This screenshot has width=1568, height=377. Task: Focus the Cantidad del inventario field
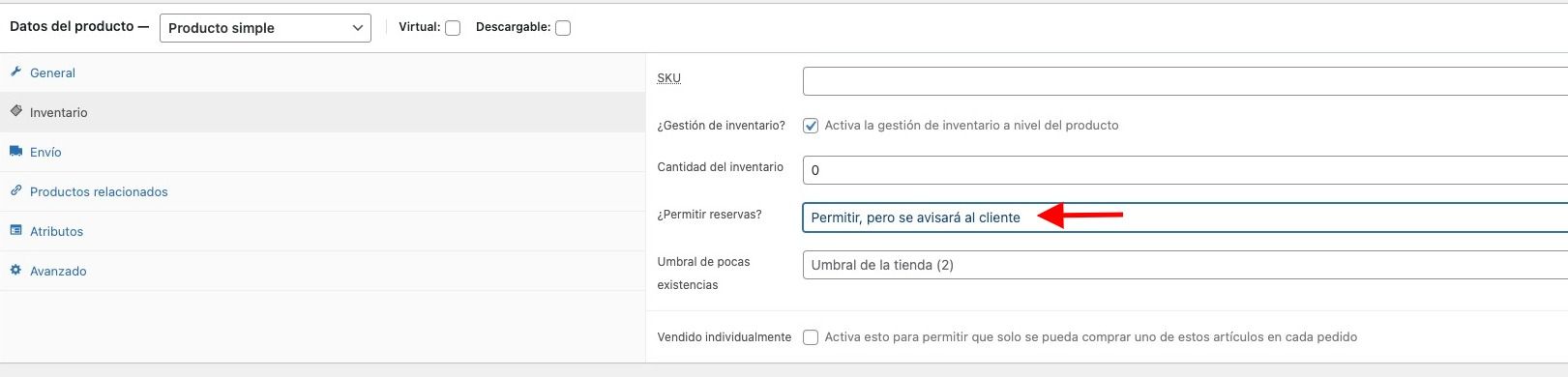tap(1185, 170)
